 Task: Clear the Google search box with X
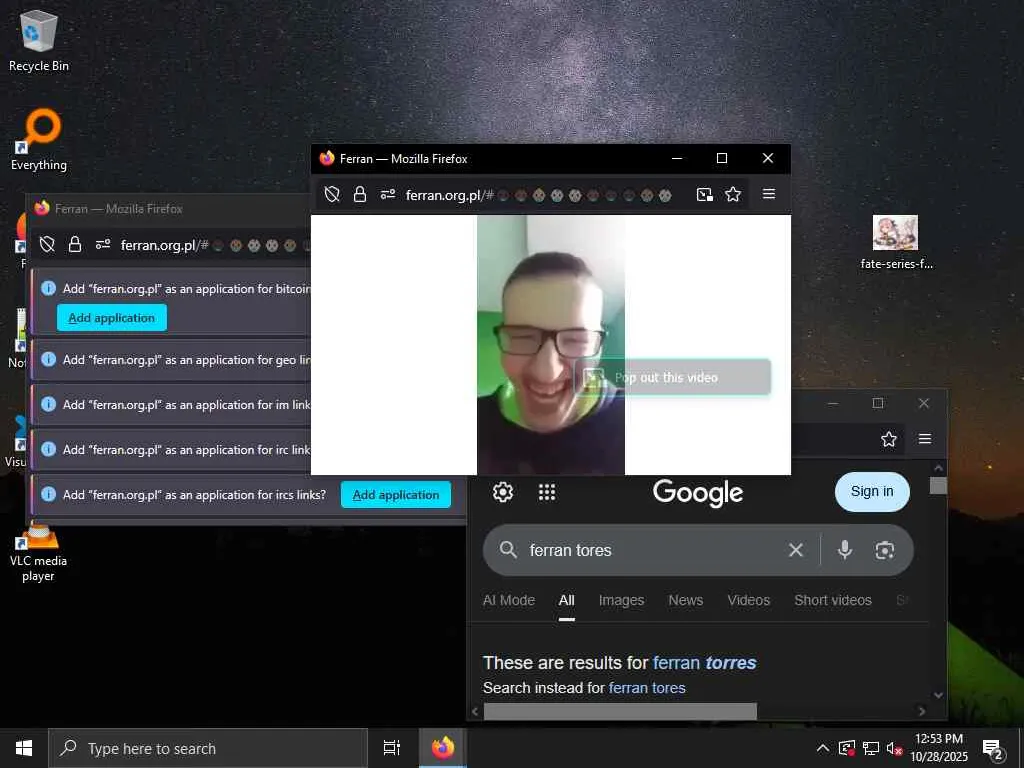click(795, 551)
